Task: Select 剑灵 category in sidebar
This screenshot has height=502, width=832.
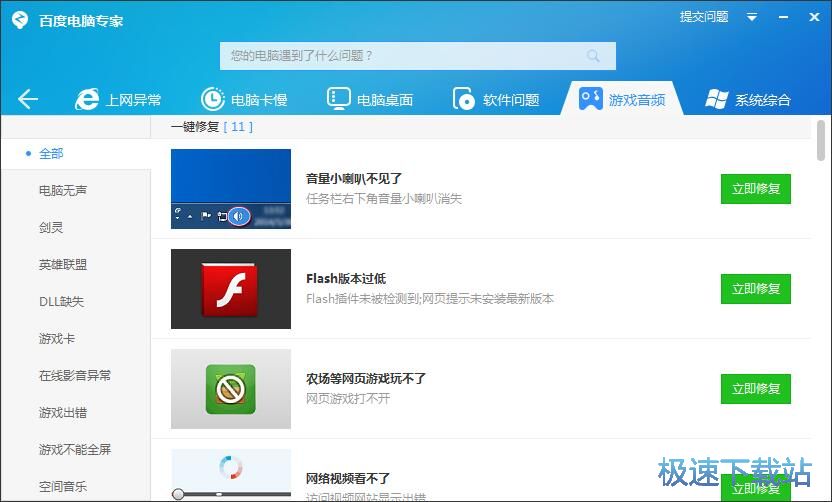Action: (51, 228)
